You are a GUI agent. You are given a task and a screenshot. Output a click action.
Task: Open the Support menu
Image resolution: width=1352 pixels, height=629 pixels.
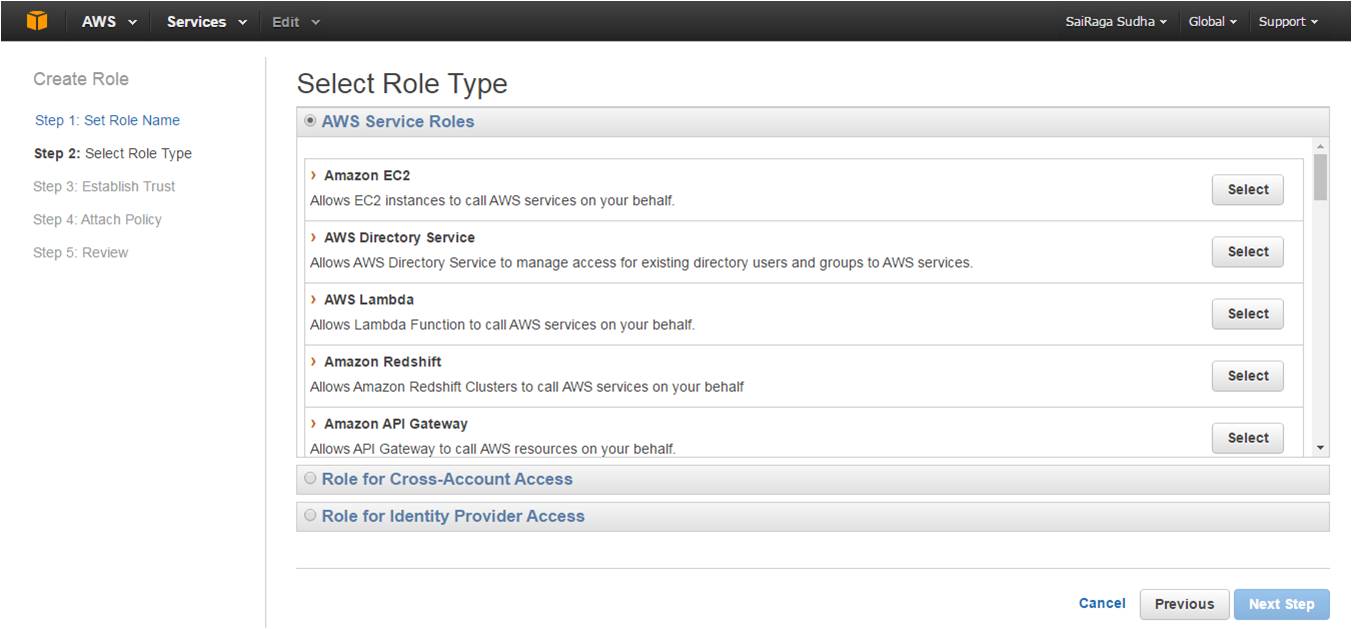click(x=1287, y=21)
